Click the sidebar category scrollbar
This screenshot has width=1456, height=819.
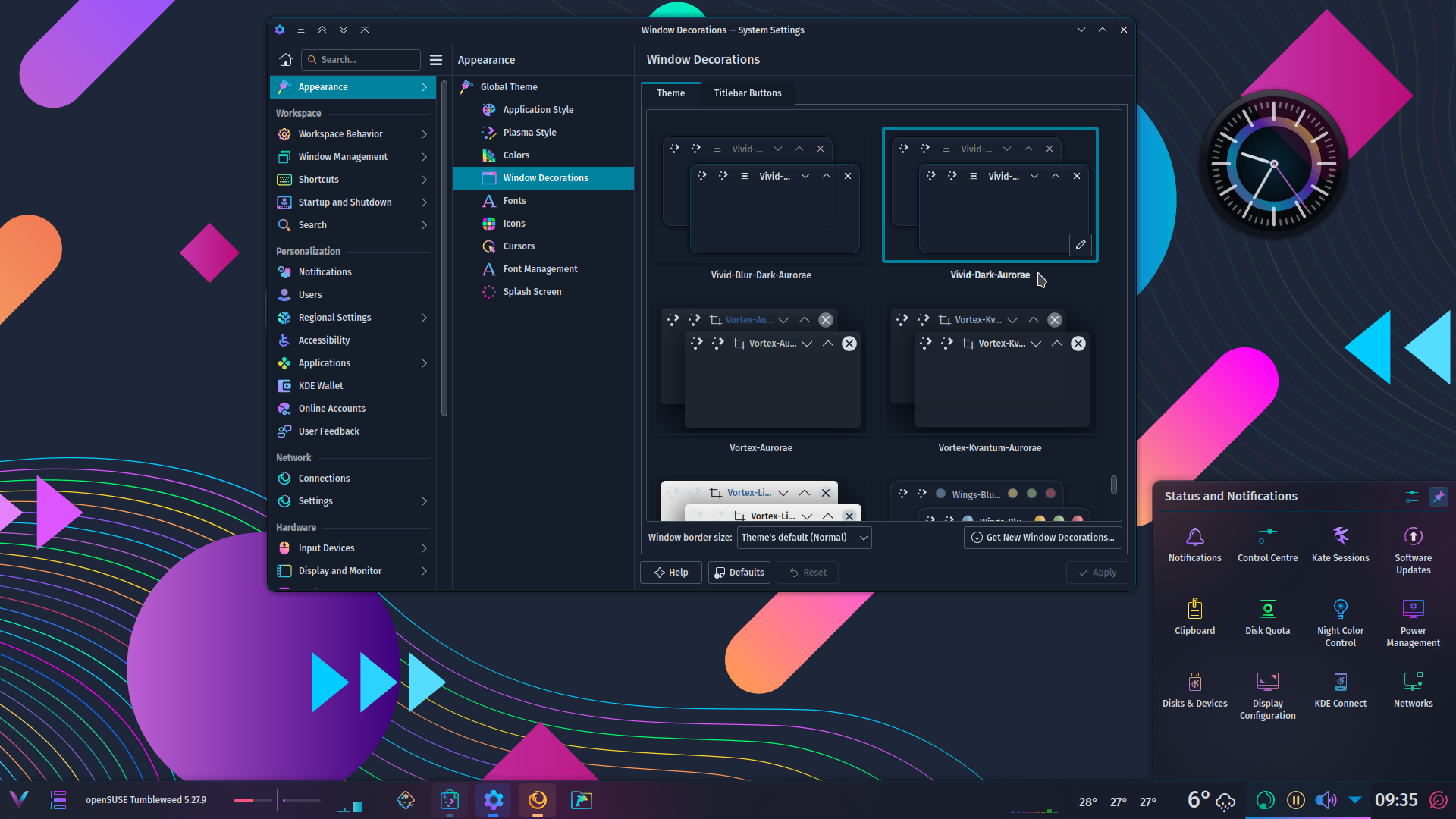(x=444, y=250)
